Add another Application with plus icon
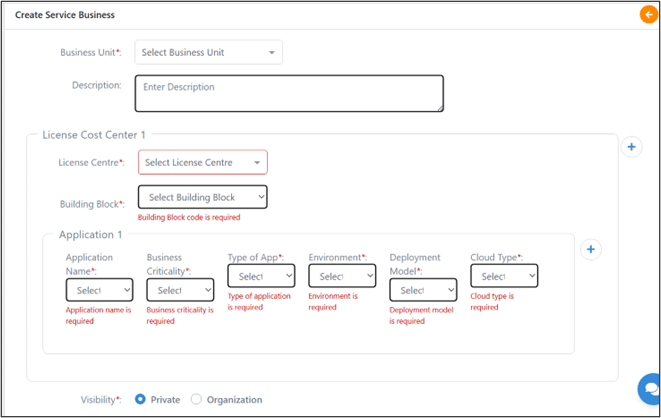Viewport: 661px width, 418px height. coord(591,249)
